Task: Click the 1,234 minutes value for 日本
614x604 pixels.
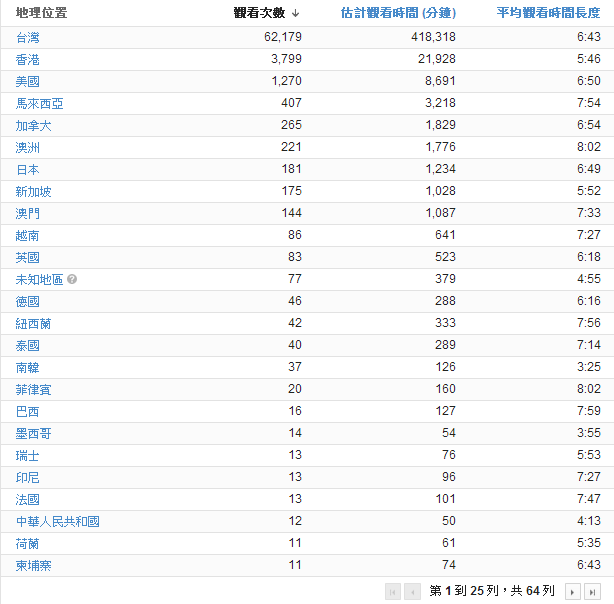Action: tap(441, 169)
